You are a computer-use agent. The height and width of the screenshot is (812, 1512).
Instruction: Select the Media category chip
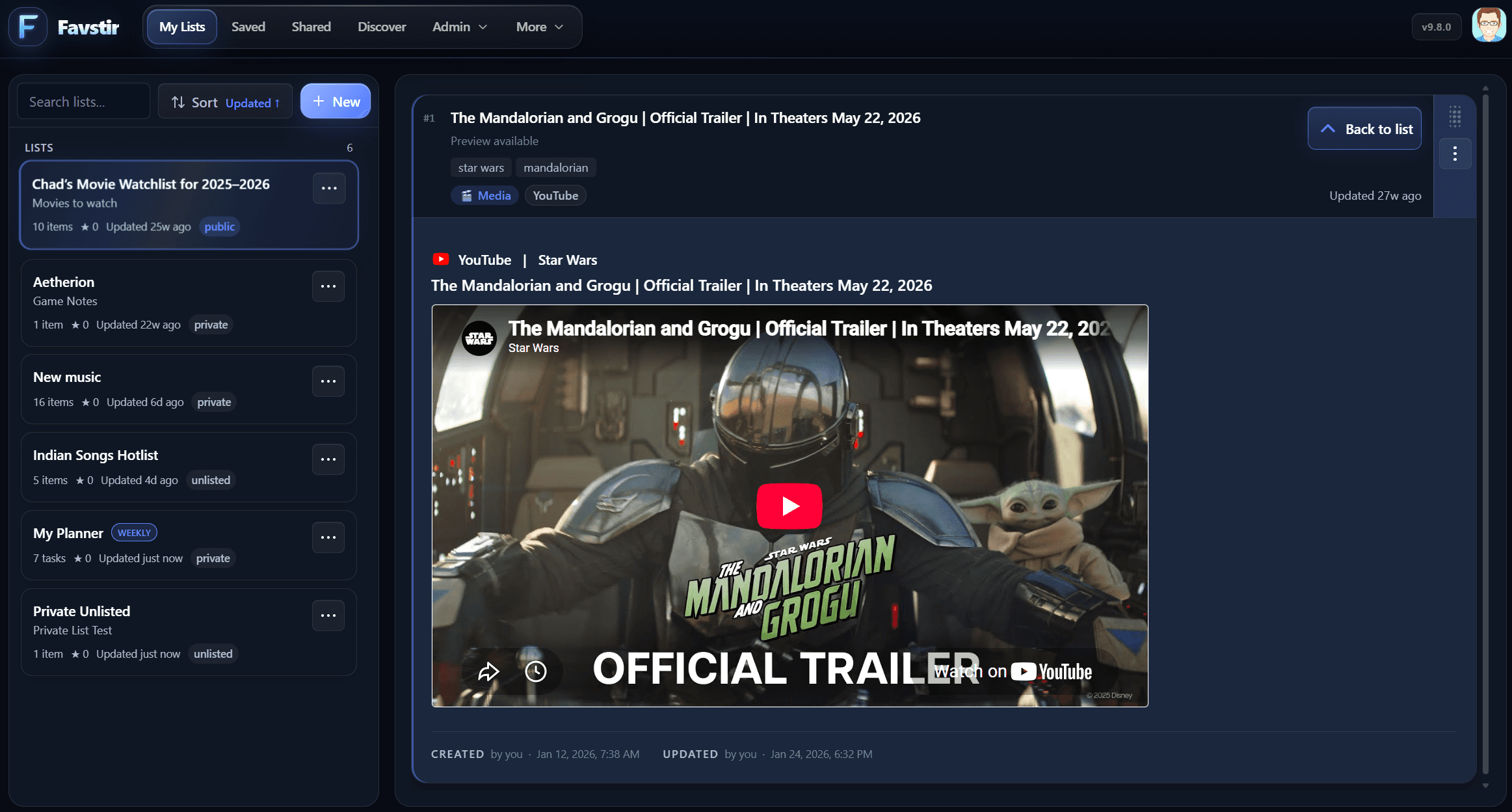[485, 195]
